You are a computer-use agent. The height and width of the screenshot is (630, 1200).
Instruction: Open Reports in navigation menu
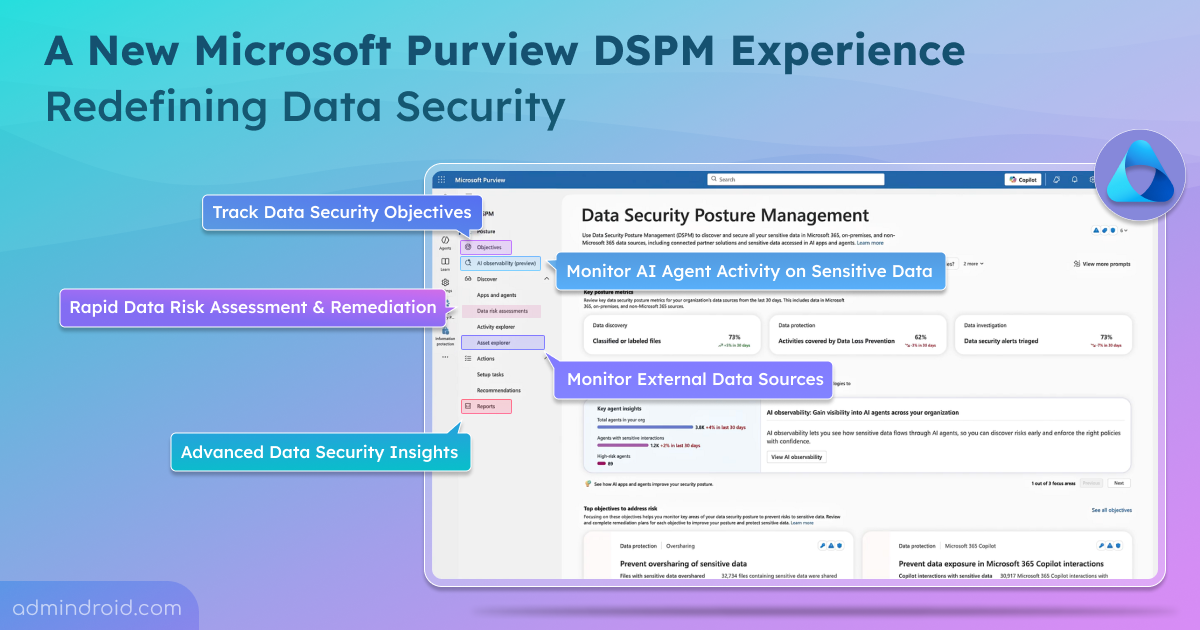486,406
